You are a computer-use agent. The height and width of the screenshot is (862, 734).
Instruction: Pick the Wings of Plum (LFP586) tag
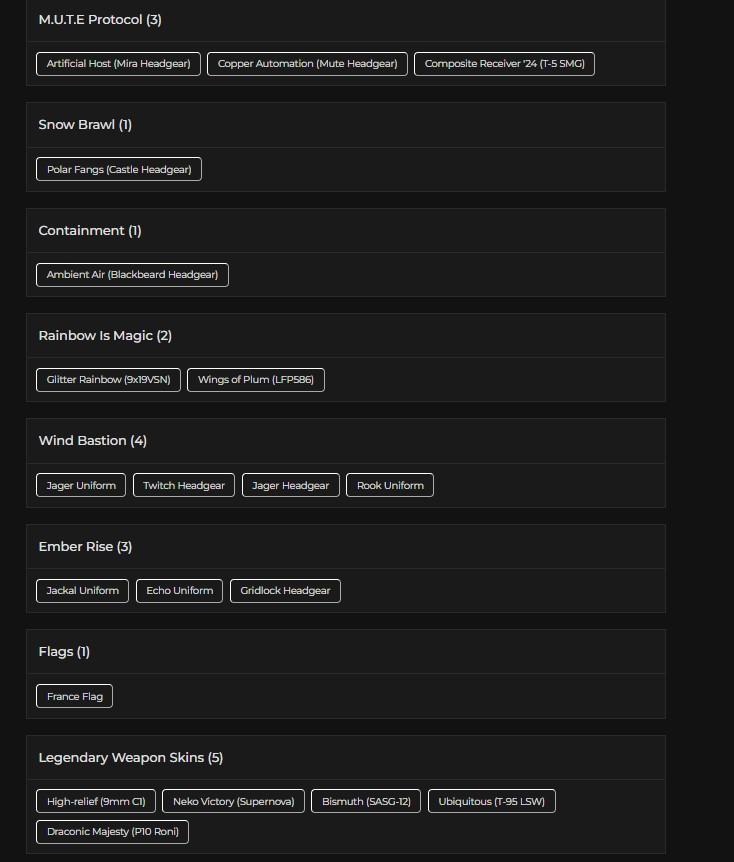pos(255,380)
